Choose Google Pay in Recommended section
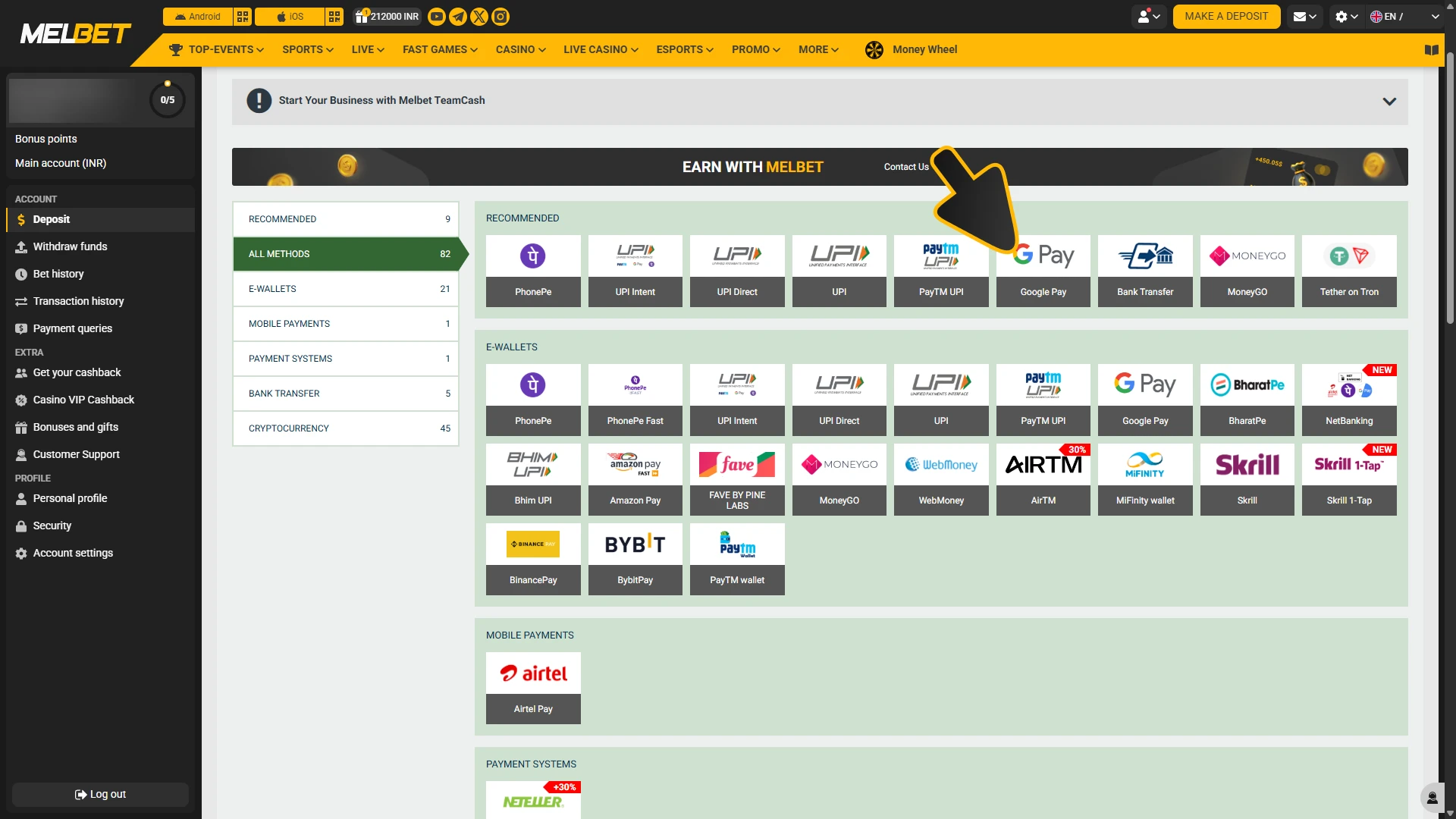This screenshot has width=1456, height=819. coord(1043,271)
